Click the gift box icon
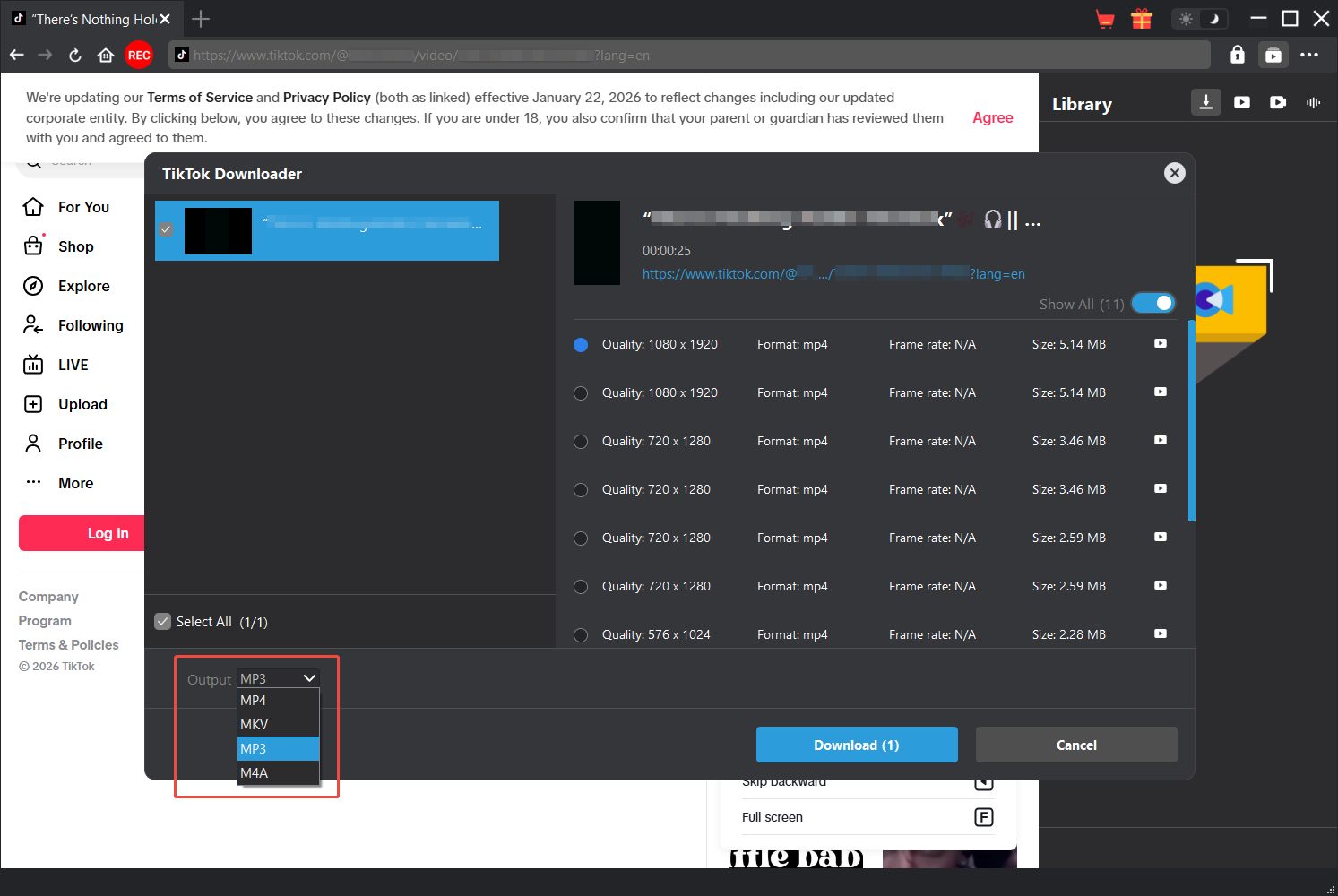1338x896 pixels. 1141,19
